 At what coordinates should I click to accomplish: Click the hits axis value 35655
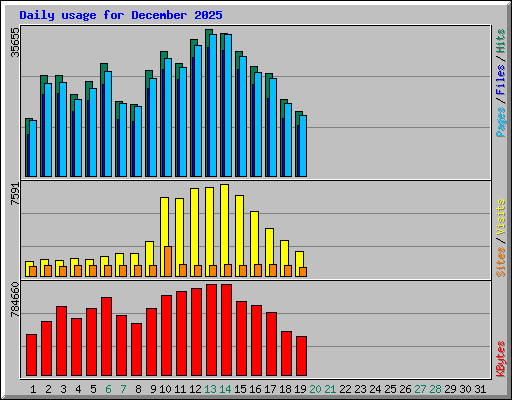(x=15, y=42)
